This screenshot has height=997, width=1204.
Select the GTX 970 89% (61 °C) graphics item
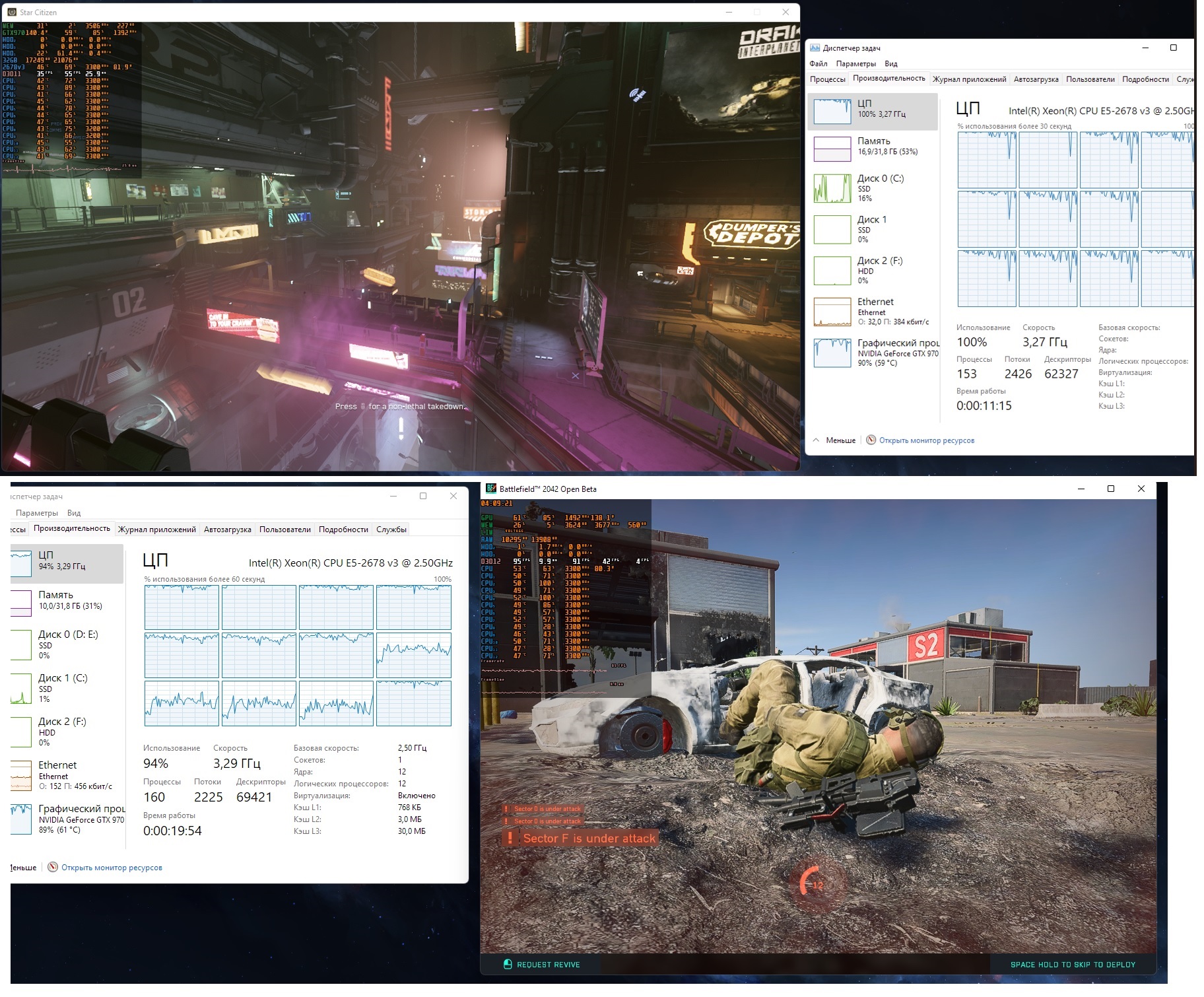(x=67, y=819)
